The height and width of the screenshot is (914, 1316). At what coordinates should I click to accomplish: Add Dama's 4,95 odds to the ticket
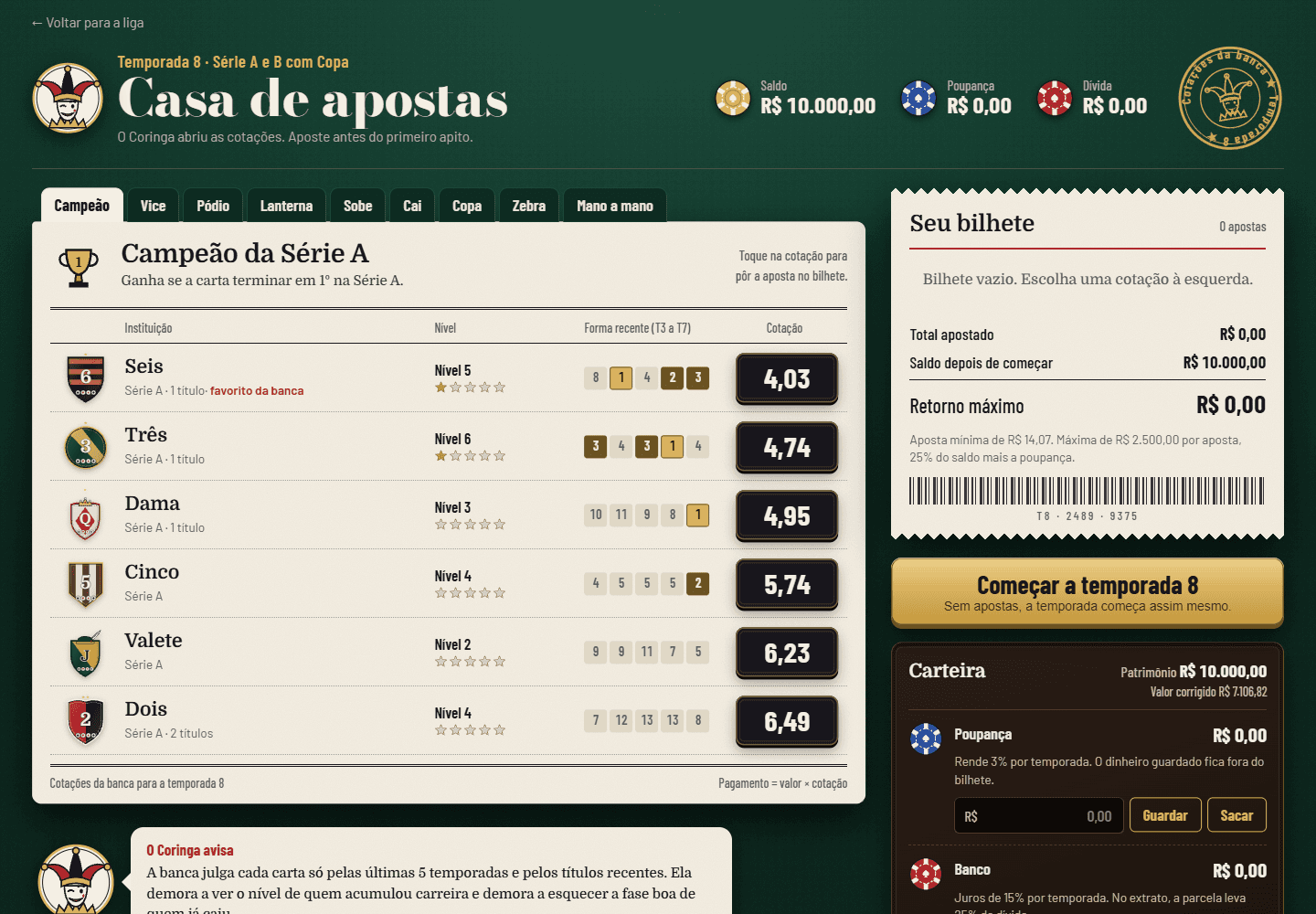[787, 515]
